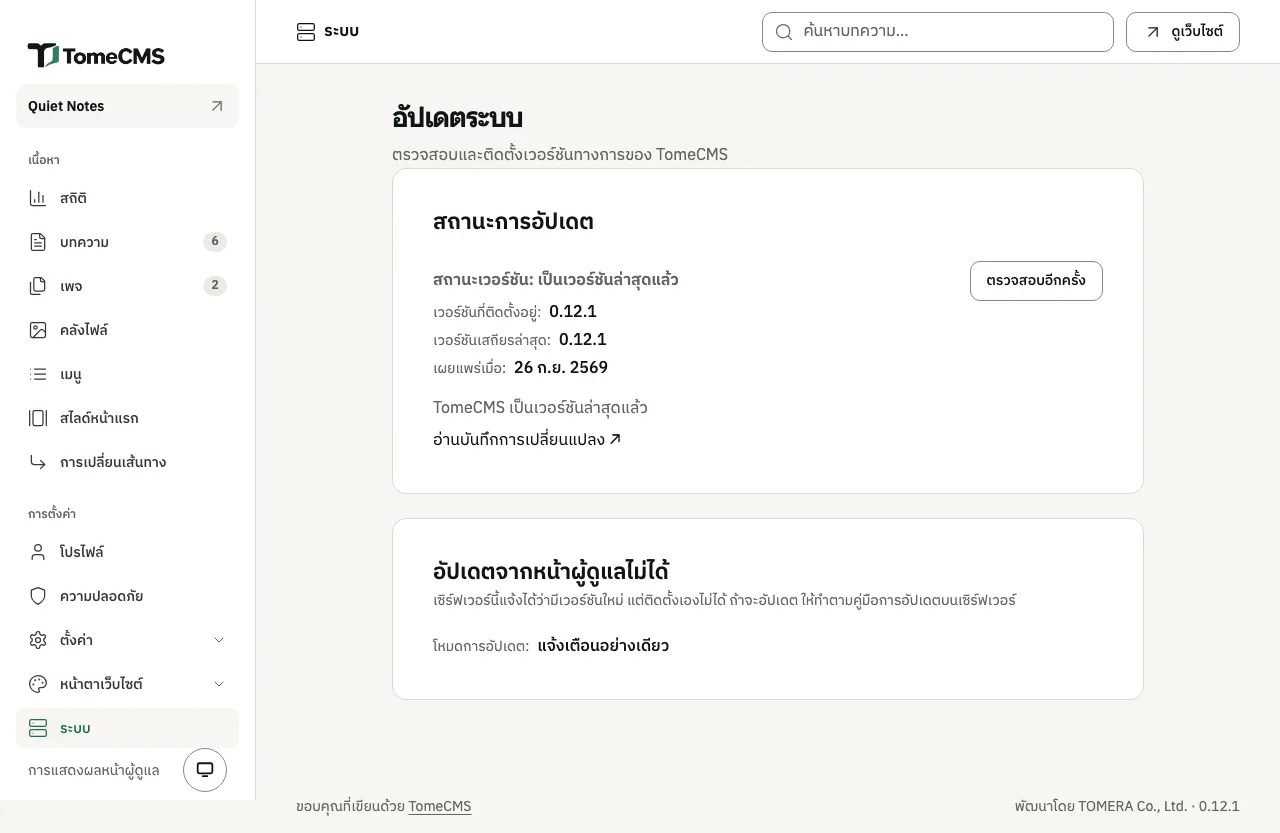Select ระบบ in the sidebar
The image size is (1280, 833).
[x=127, y=728]
